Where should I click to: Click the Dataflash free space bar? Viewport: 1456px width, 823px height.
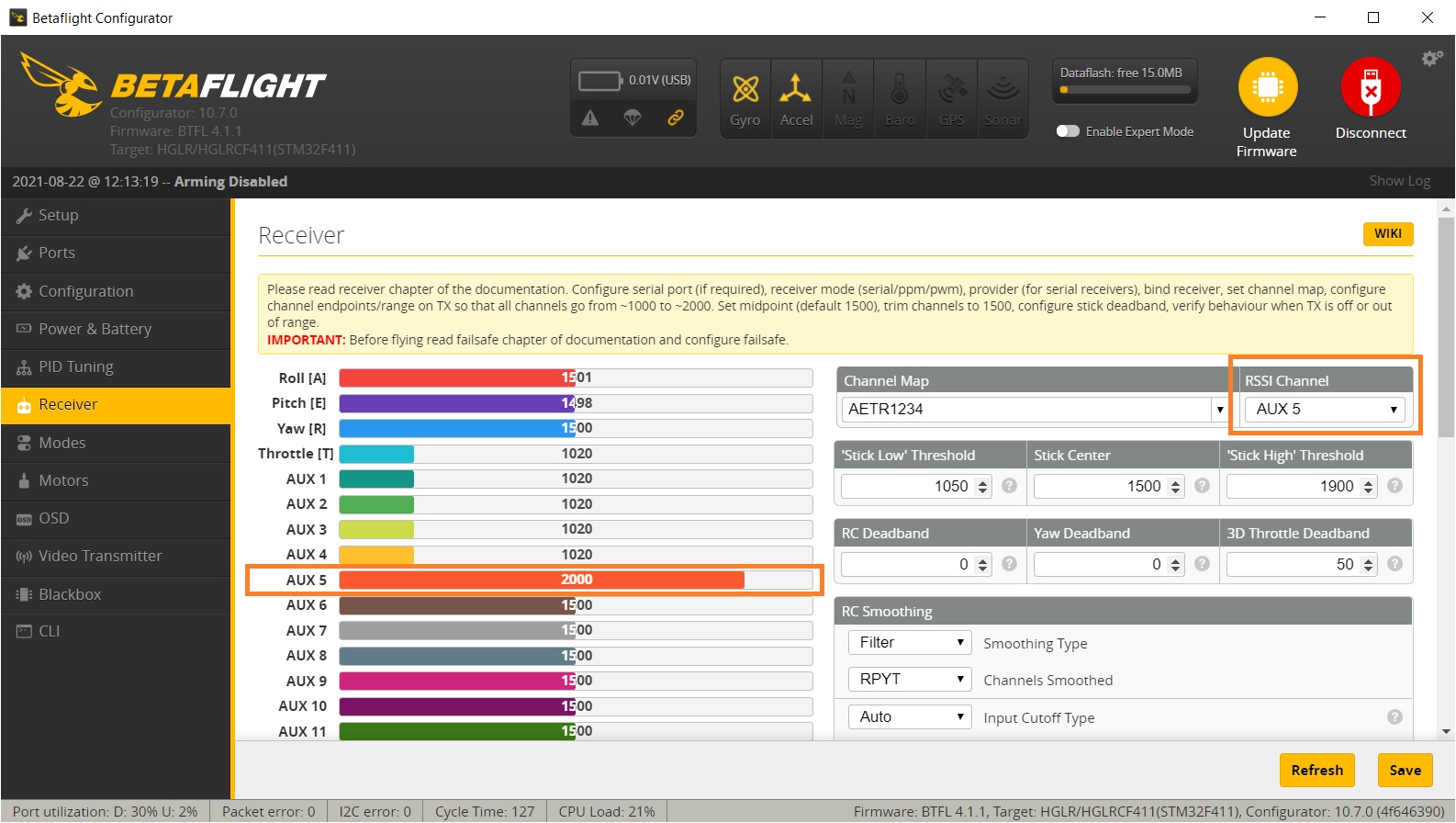click(x=1126, y=90)
